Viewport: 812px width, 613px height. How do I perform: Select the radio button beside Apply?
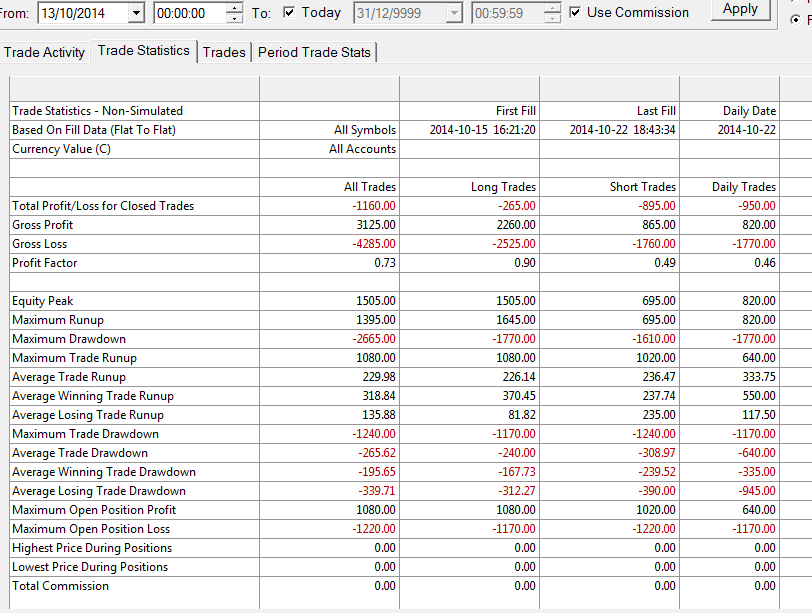pos(795,19)
